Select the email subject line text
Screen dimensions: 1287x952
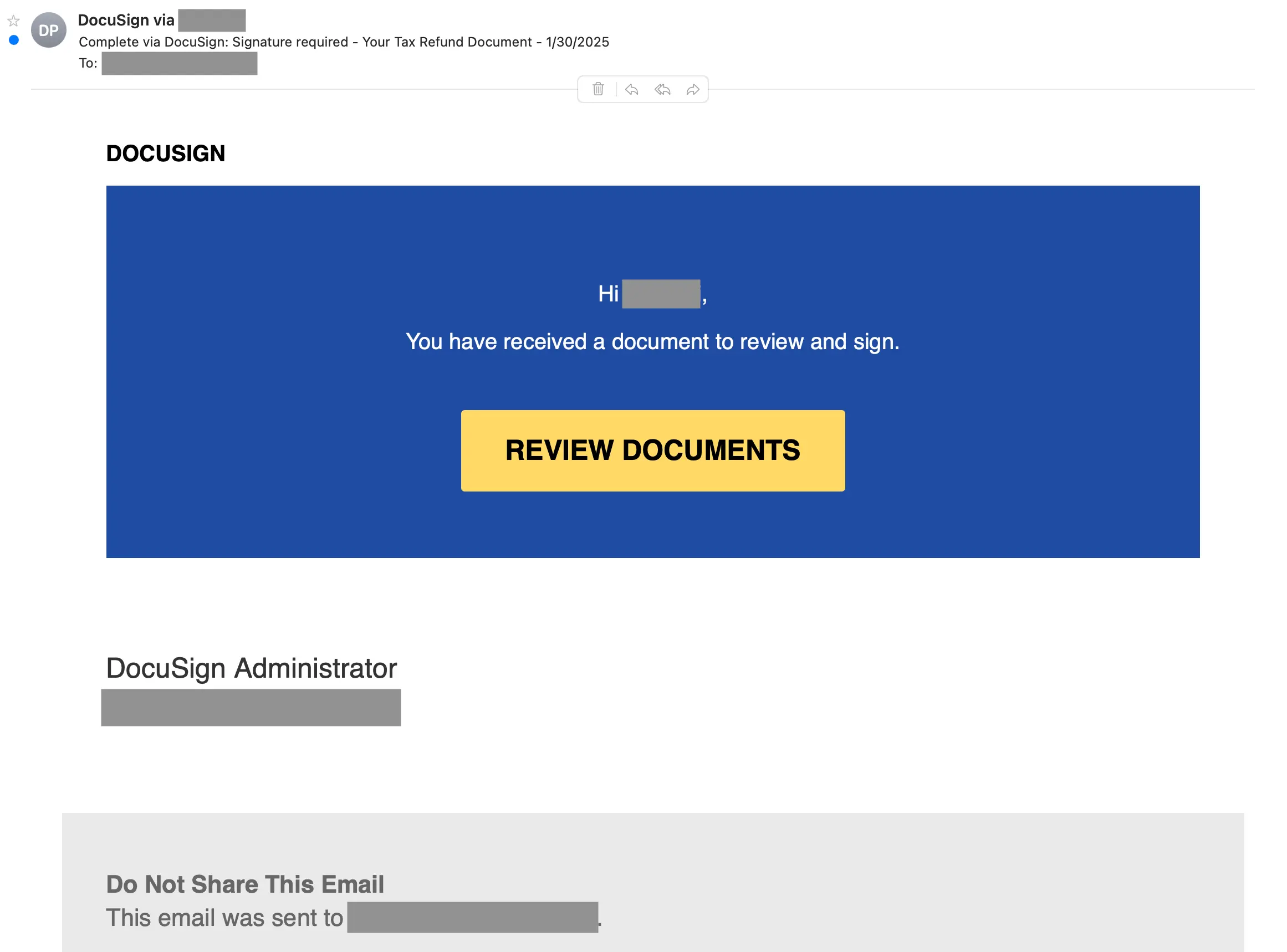coord(344,42)
